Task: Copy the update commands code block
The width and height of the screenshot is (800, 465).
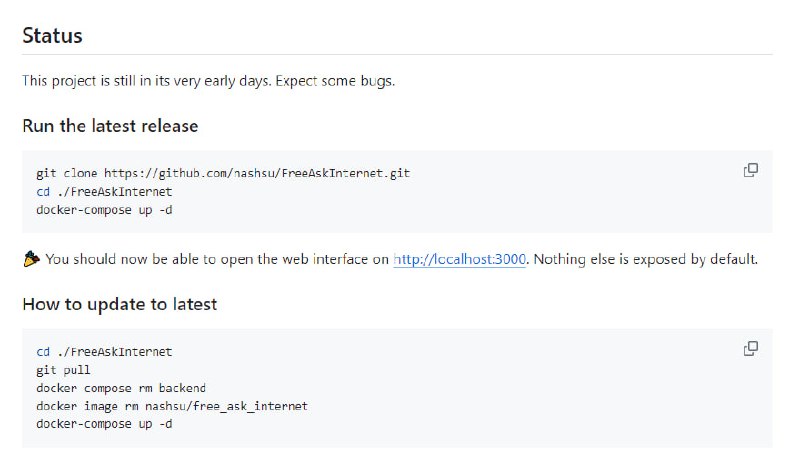Action: tap(750, 349)
